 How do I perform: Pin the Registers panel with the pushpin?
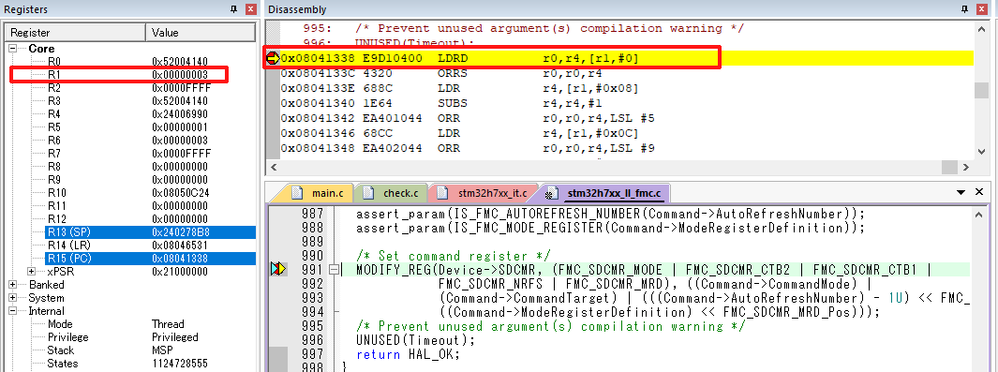[x=234, y=9]
